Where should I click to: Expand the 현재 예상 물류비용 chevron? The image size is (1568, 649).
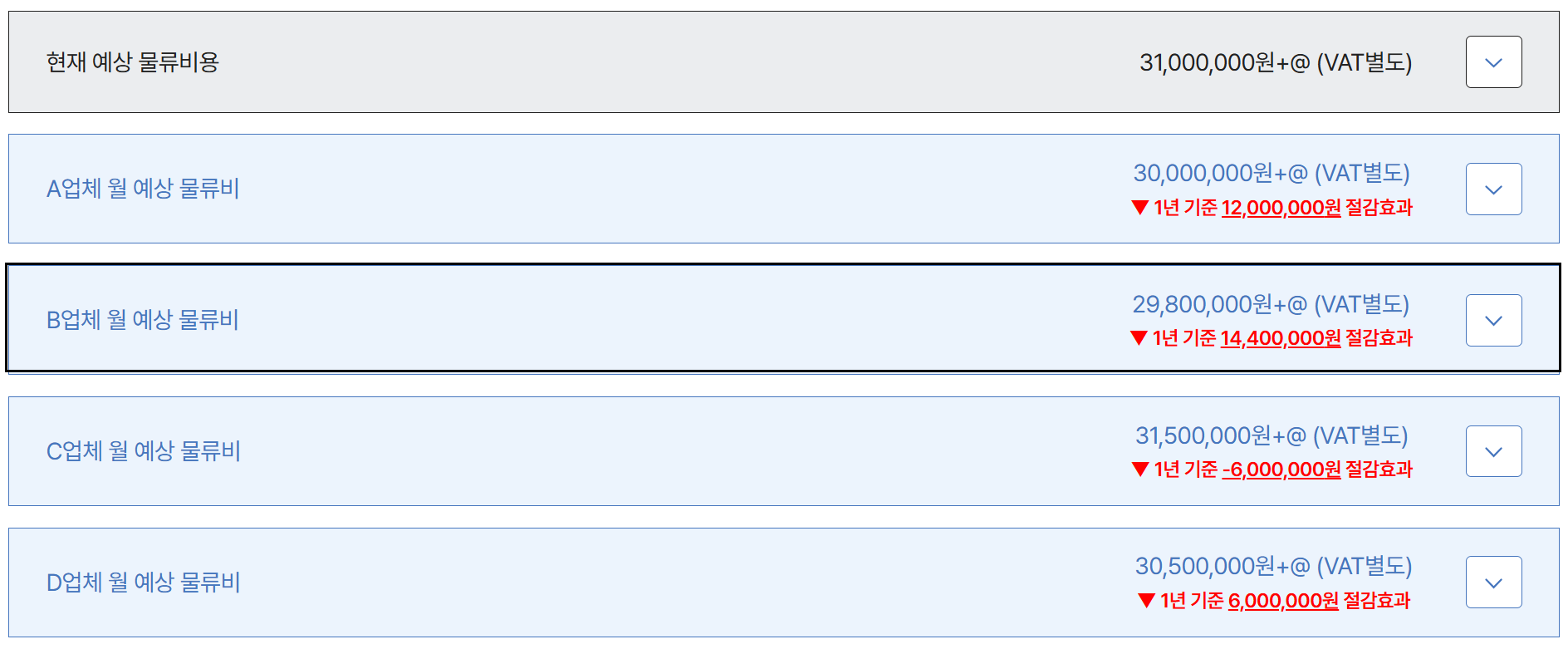coord(1493,62)
